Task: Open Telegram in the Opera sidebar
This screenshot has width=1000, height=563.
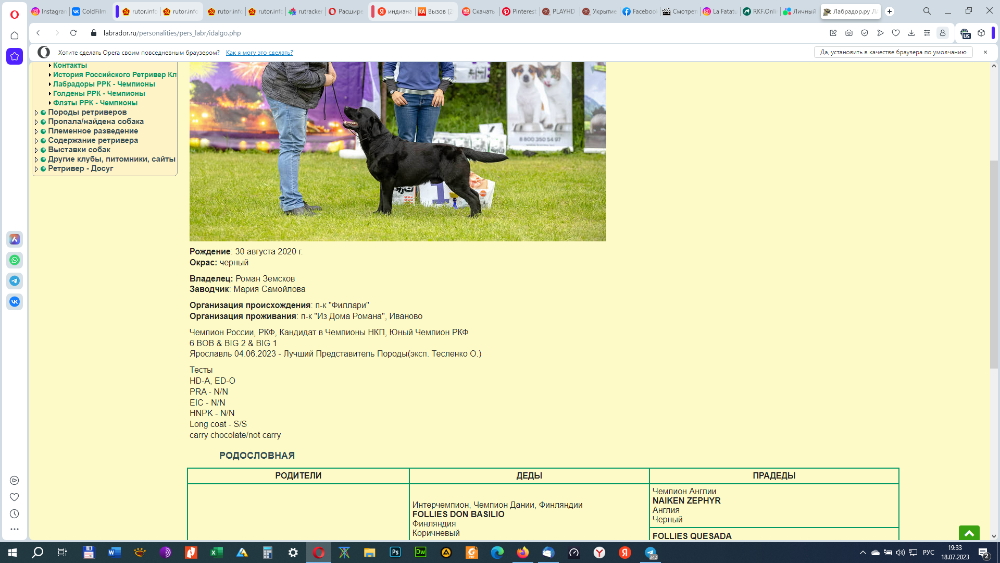Action: 15,281
